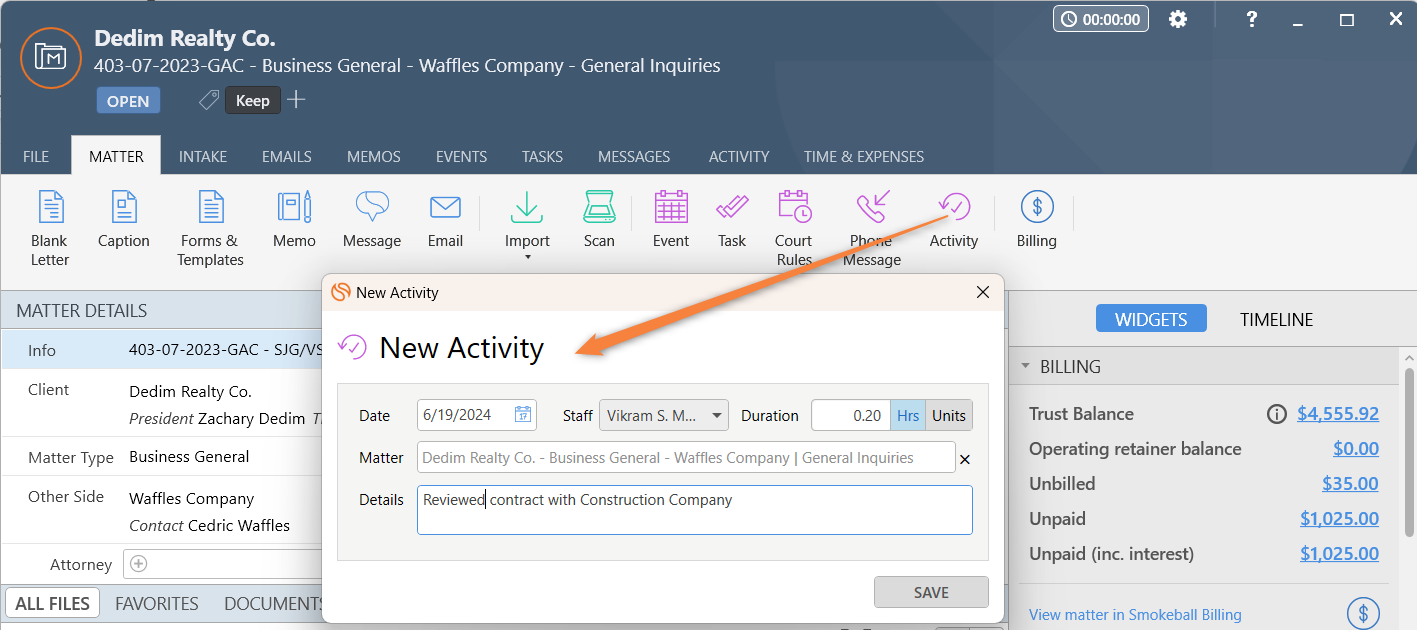This screenshot has width=1417, height=630.
Task: Select the Info row in Matter Details
Action: point(160,350)
